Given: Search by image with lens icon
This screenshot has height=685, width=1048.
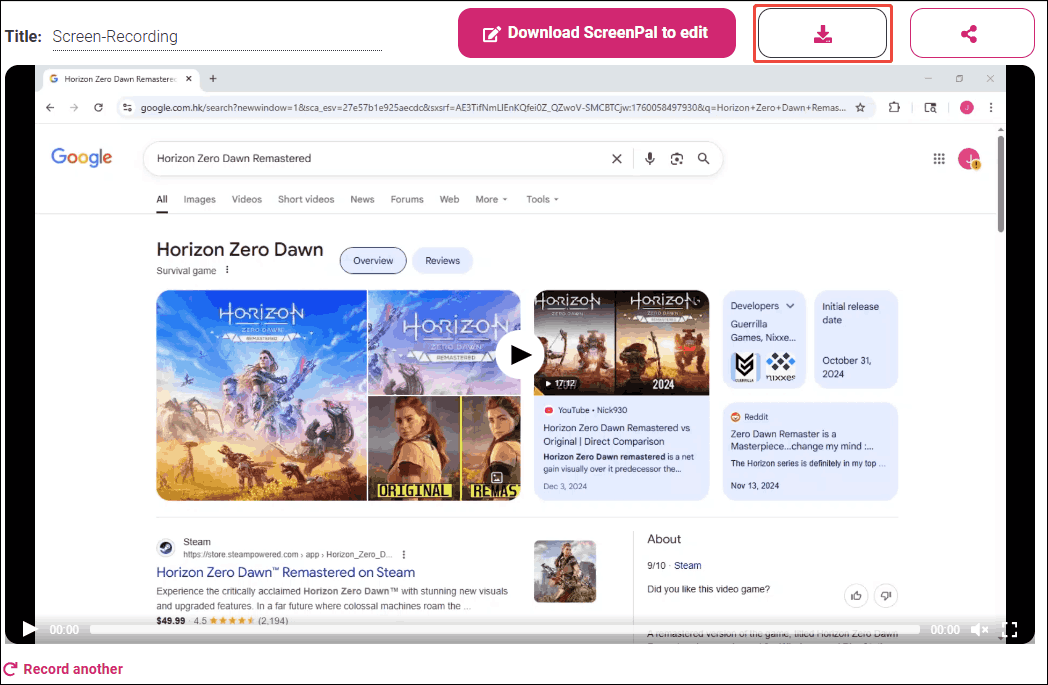Looking at the screenshot, I should [676, 158].
